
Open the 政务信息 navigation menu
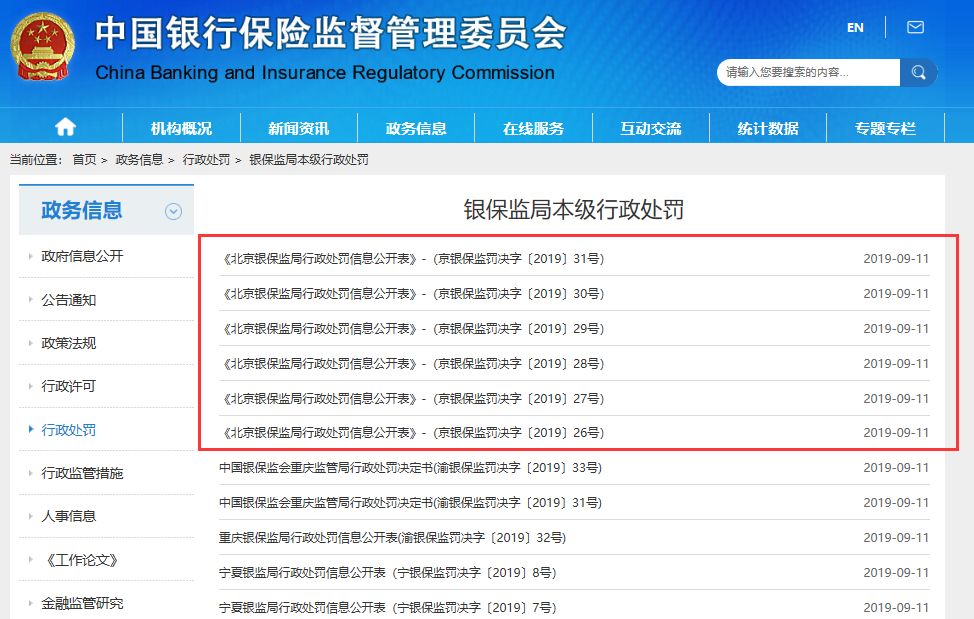click(x=416, y=129)
